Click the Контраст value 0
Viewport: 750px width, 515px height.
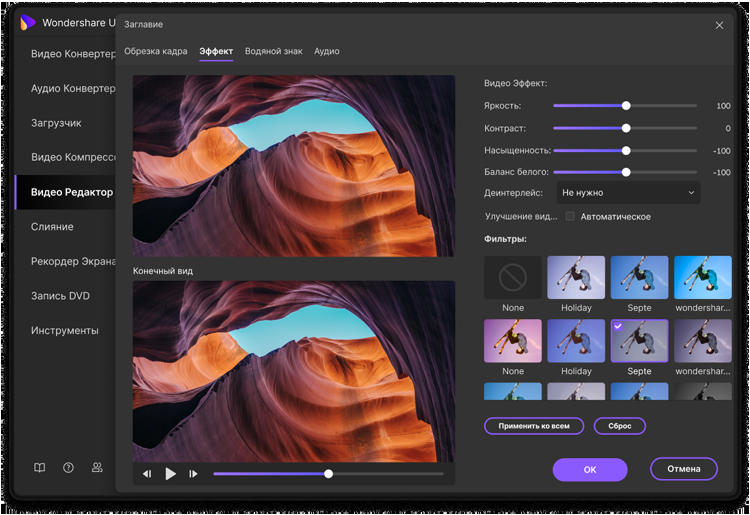point(728,128)
